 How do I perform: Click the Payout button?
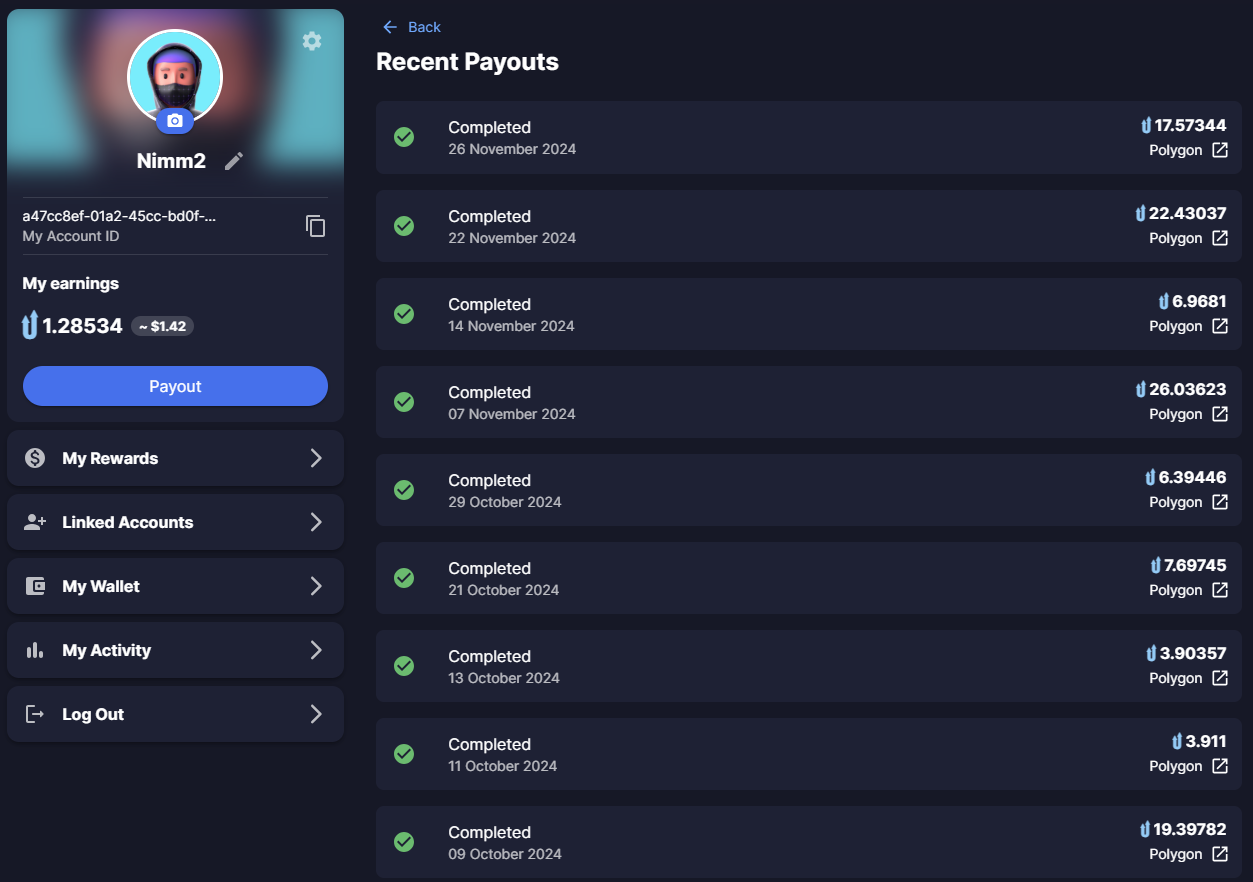point(175,386)
